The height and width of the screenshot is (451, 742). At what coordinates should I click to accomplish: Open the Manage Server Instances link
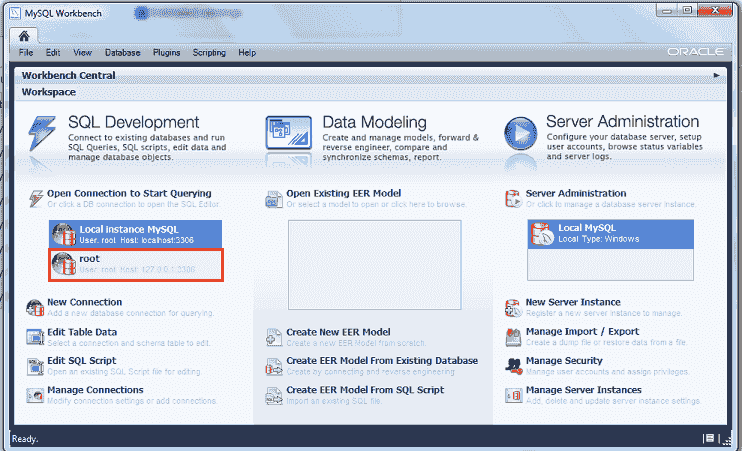pos(583,389)
